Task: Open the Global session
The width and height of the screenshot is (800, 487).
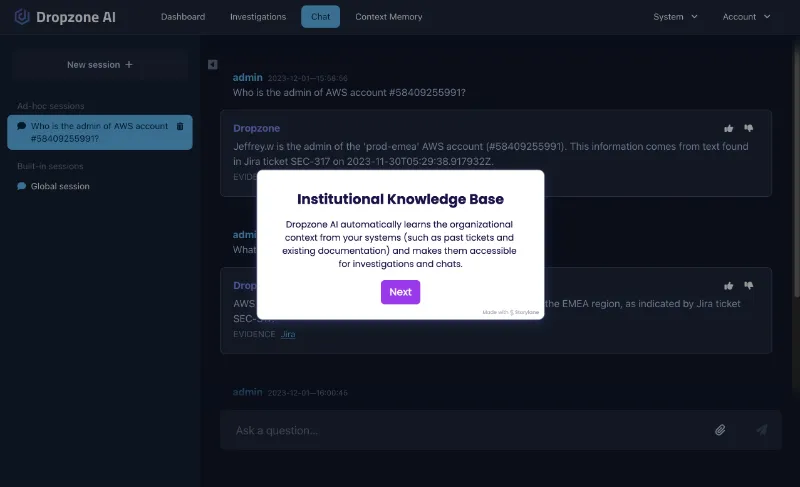Action: [60, 186]
